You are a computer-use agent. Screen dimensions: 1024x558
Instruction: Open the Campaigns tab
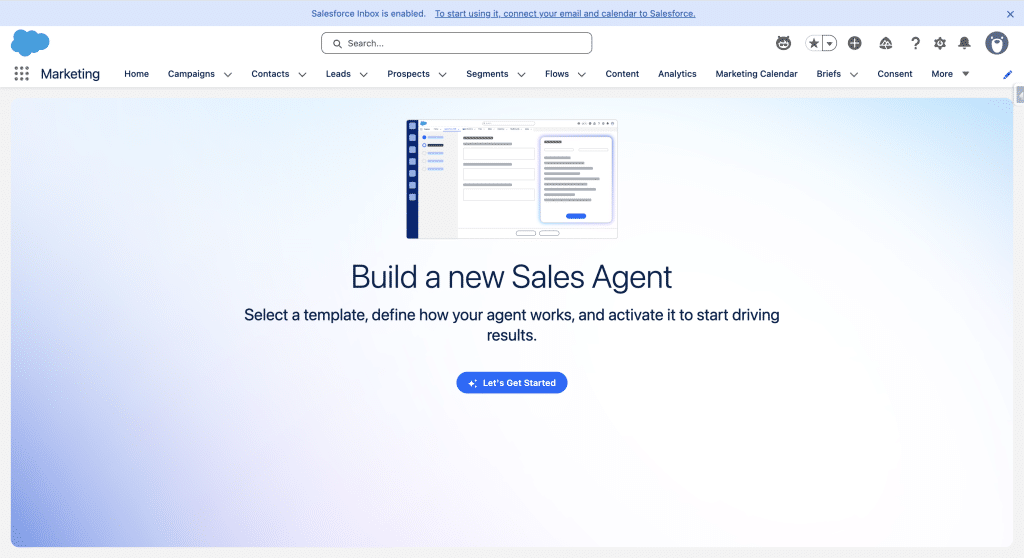point(191,74)
